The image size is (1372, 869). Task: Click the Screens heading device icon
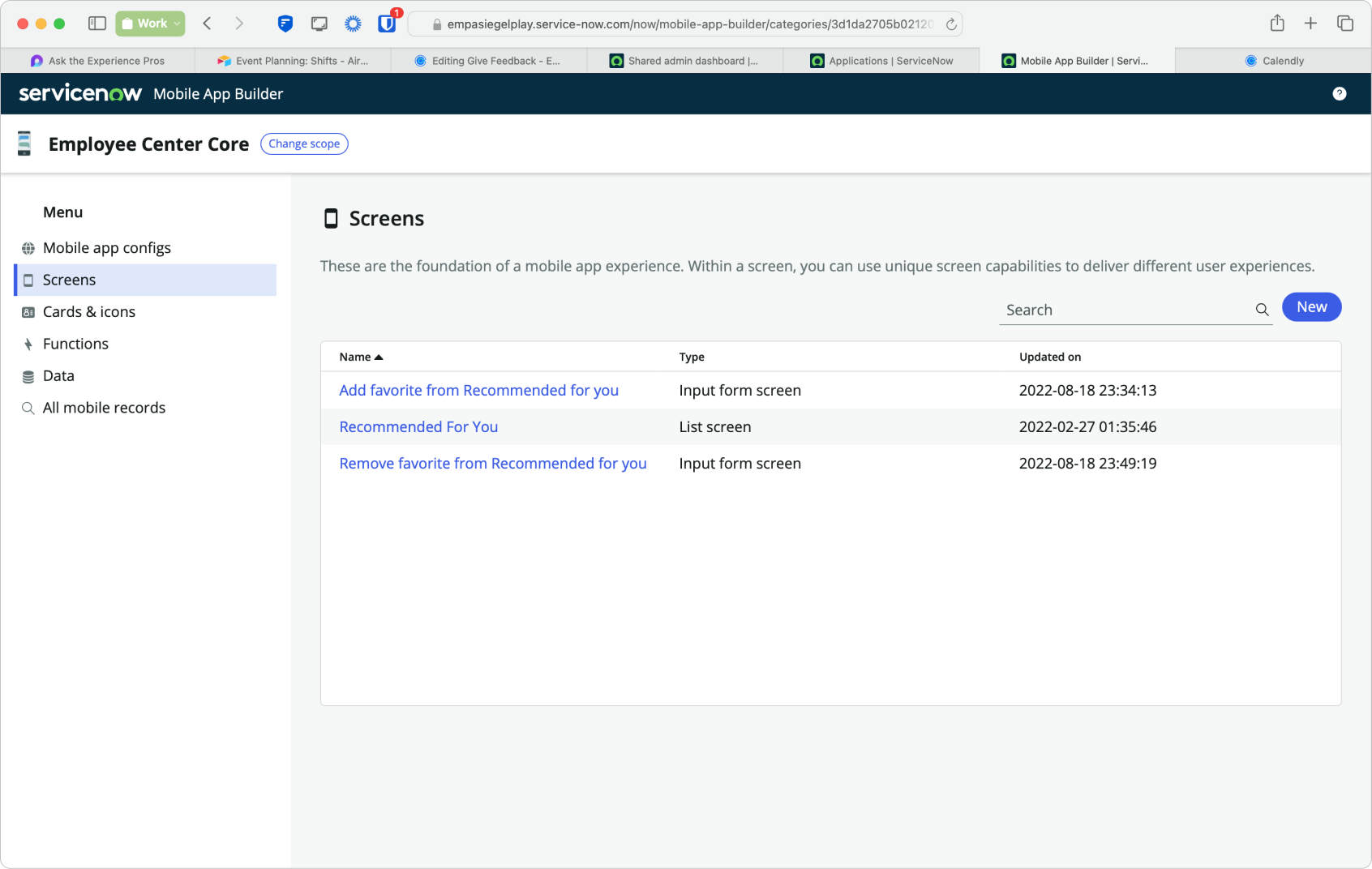pos(331,219)
